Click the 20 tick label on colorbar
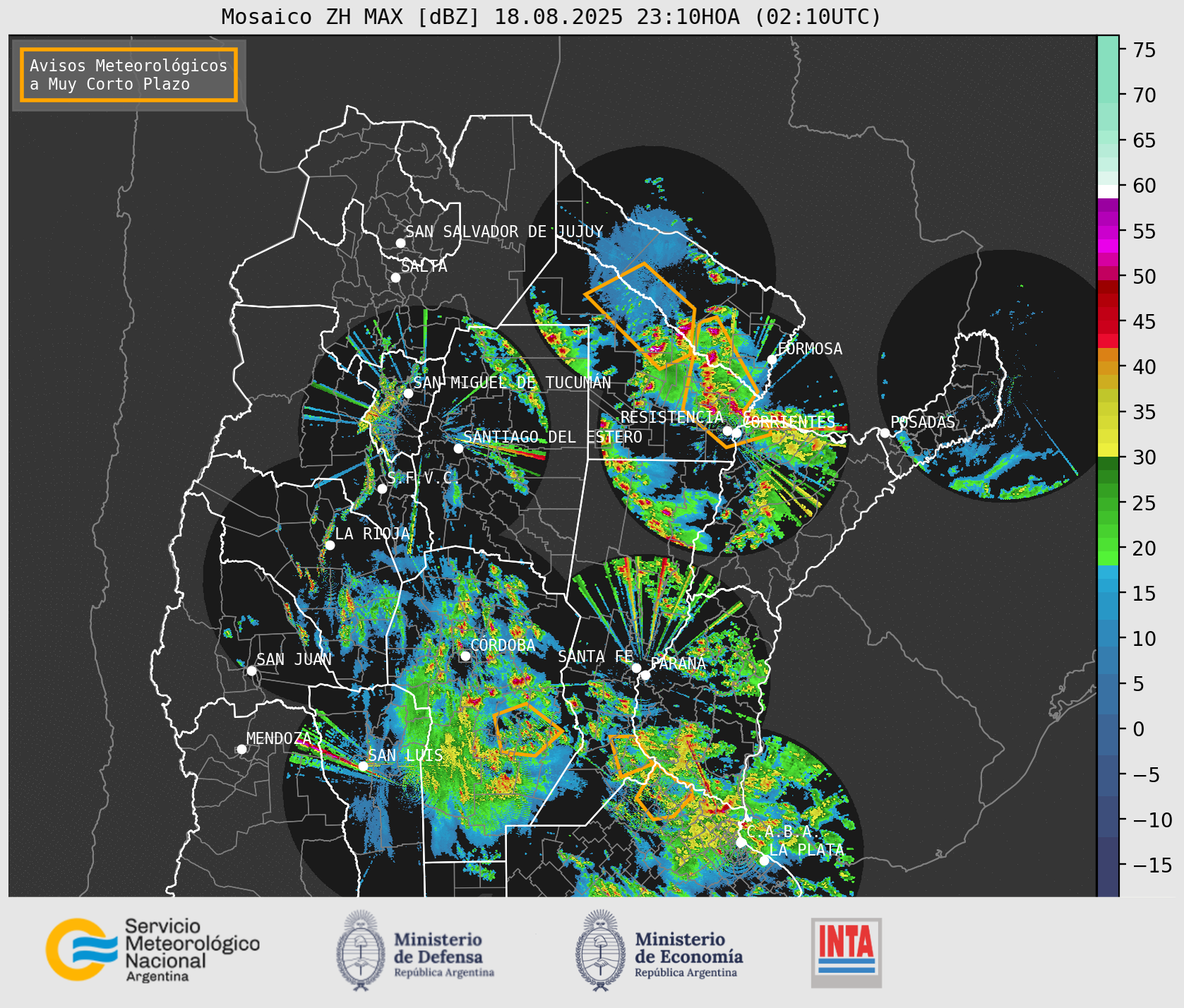The image size is (1184, 1008). pyautogui.click(x=1144, y=548)
